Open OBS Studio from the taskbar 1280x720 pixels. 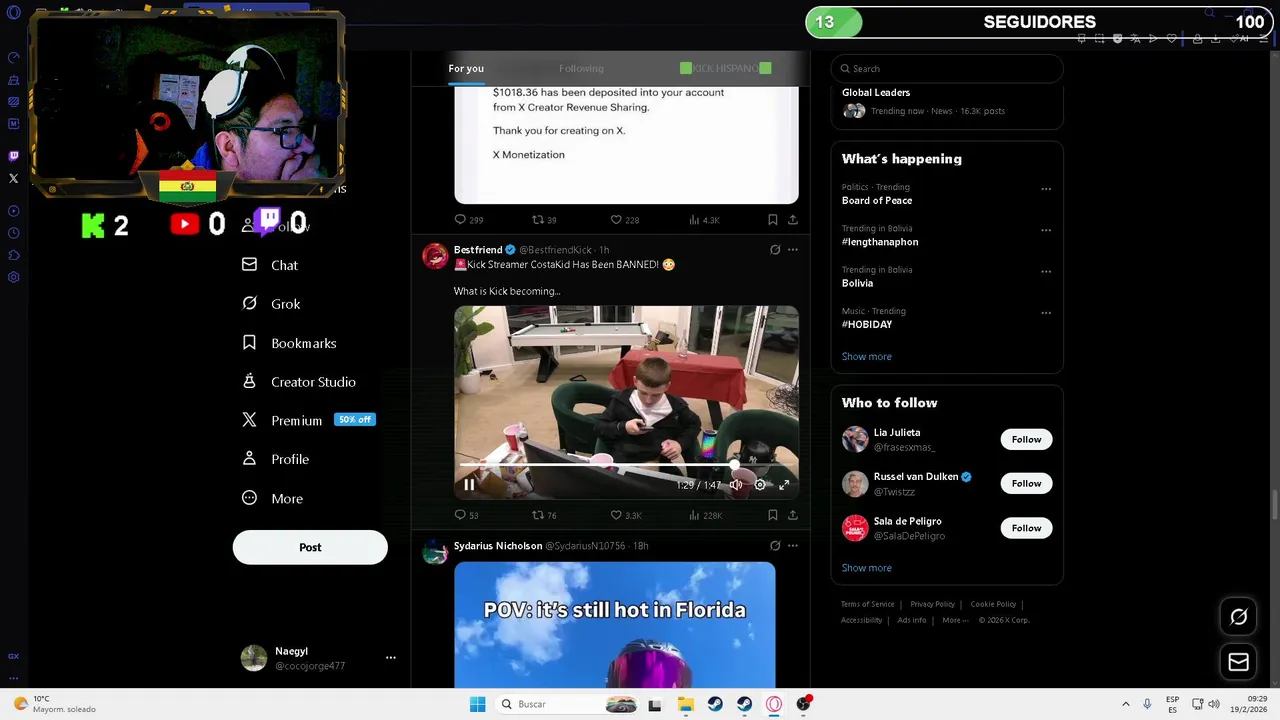[x=804, y=704]
